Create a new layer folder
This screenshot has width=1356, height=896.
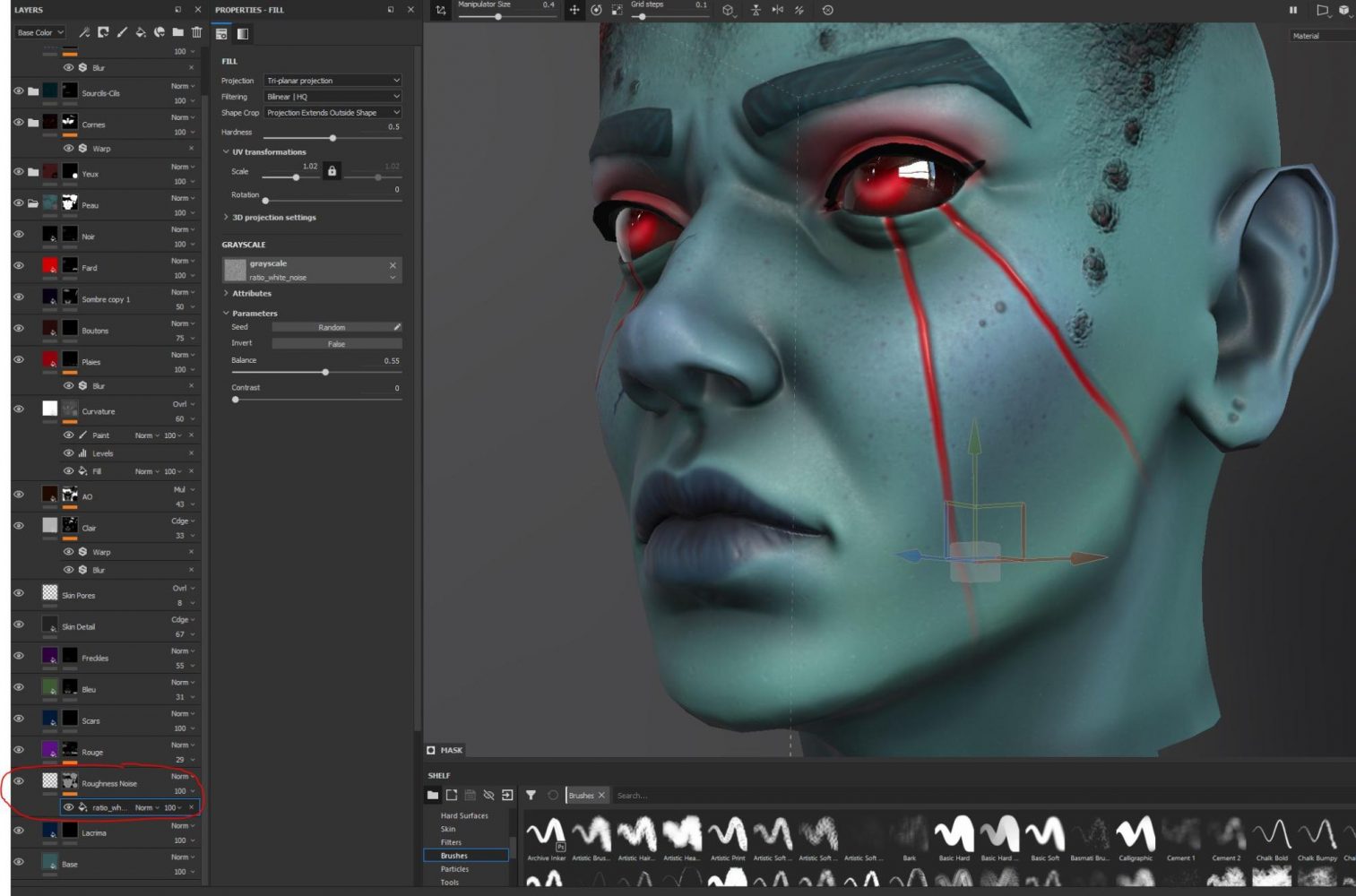177,32
